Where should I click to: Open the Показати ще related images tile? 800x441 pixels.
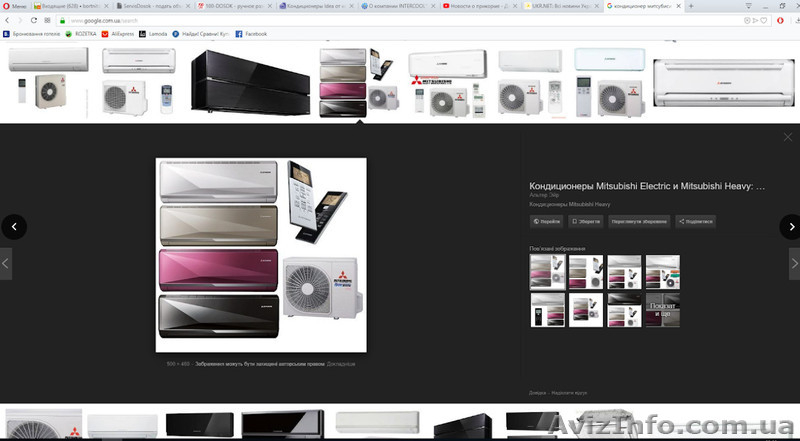click(662, 310)
